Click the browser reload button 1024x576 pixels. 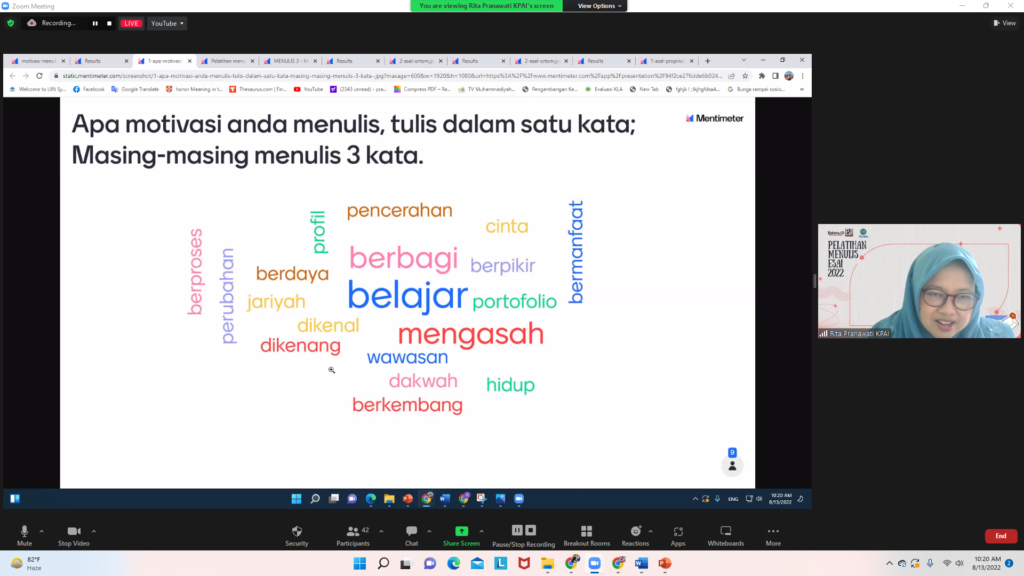[39, 76]
